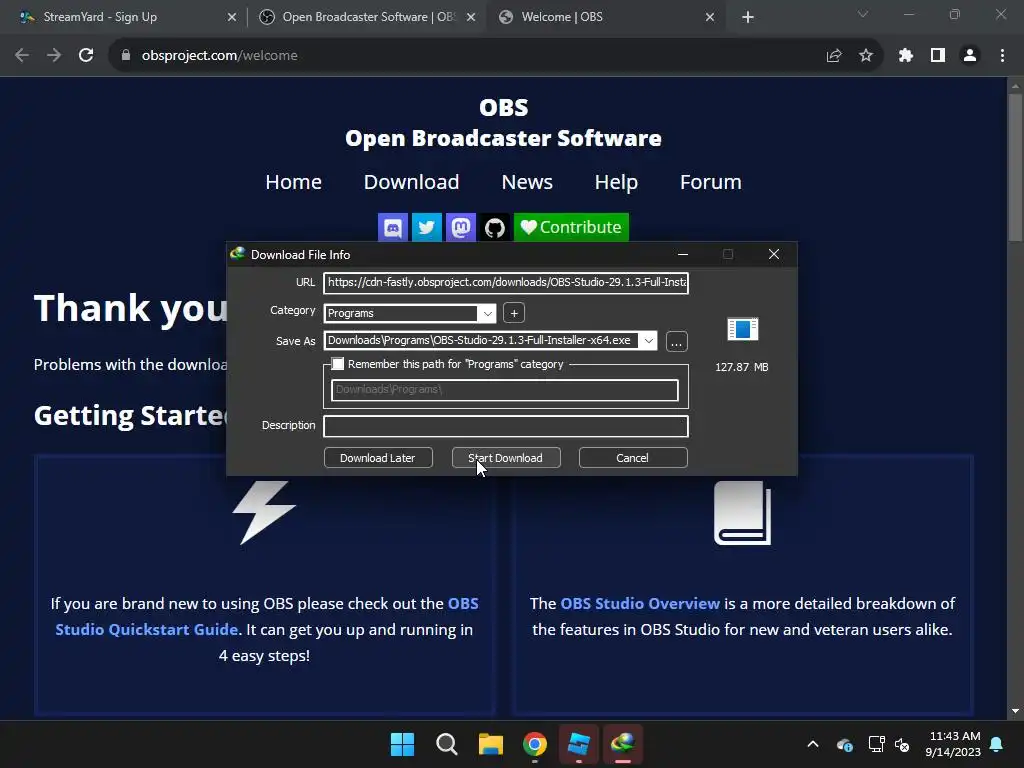The image size is (1024, 768).
Task: Show hidden tray icons chevron
Action: pyautogui.click(x=813, y=744)
